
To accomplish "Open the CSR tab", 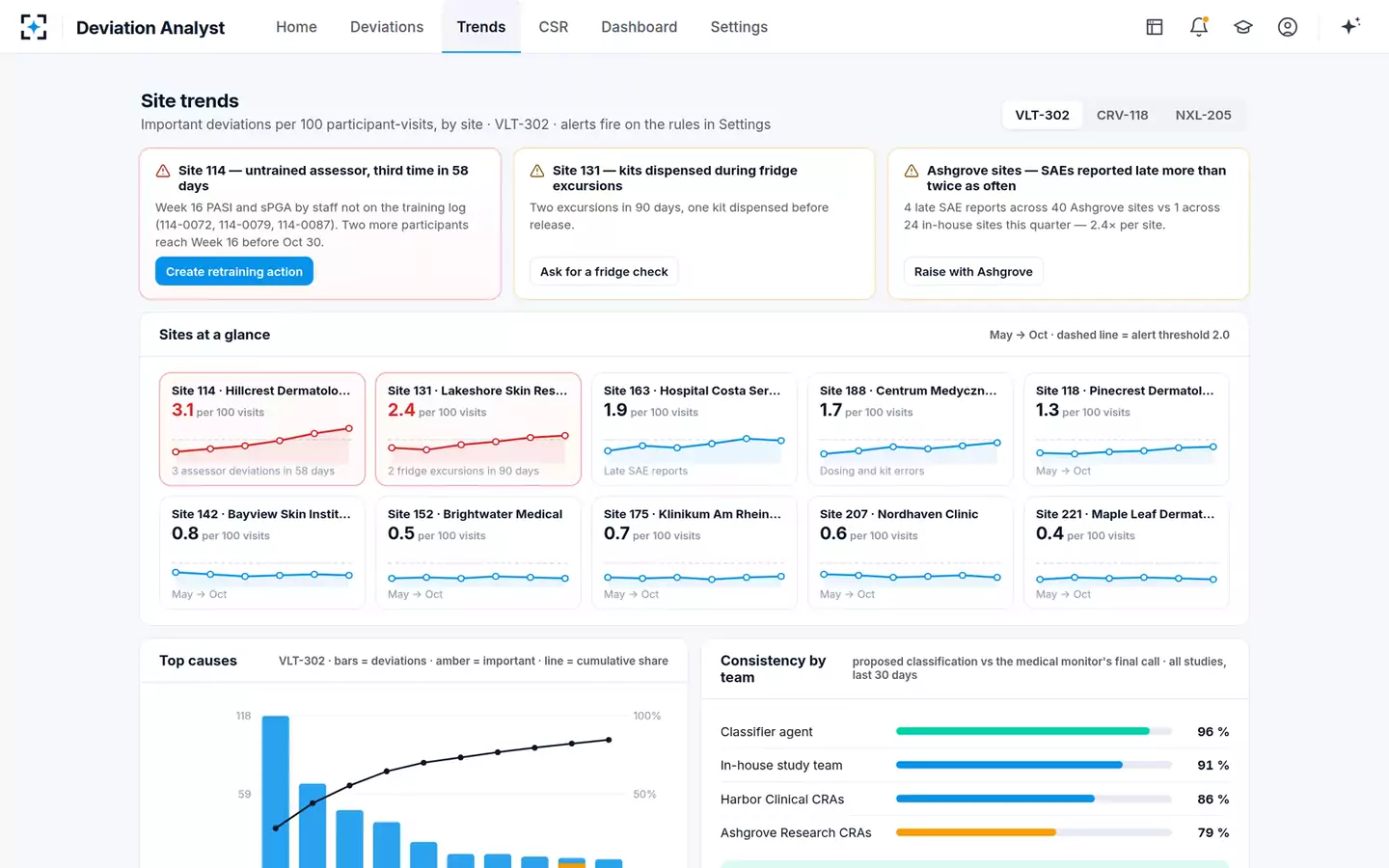I will point(554,27).
